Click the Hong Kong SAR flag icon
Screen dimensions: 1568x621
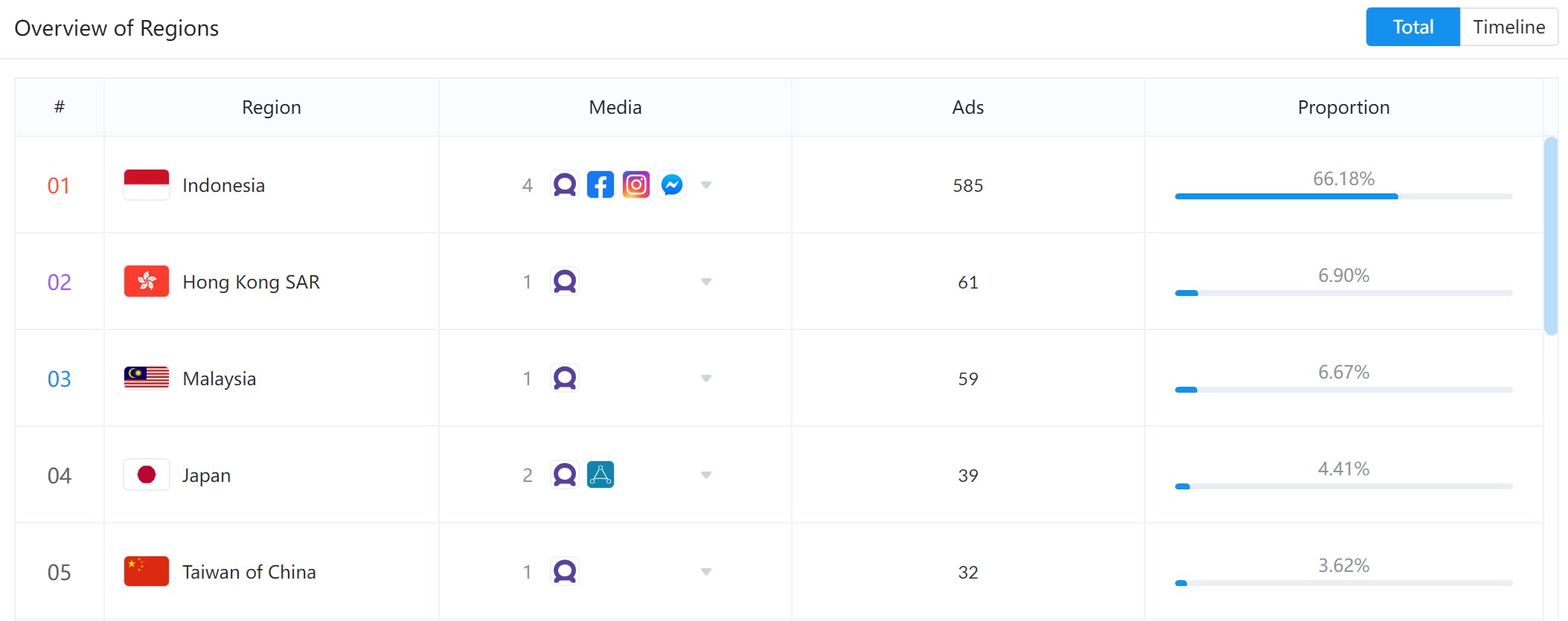(147, 281)
